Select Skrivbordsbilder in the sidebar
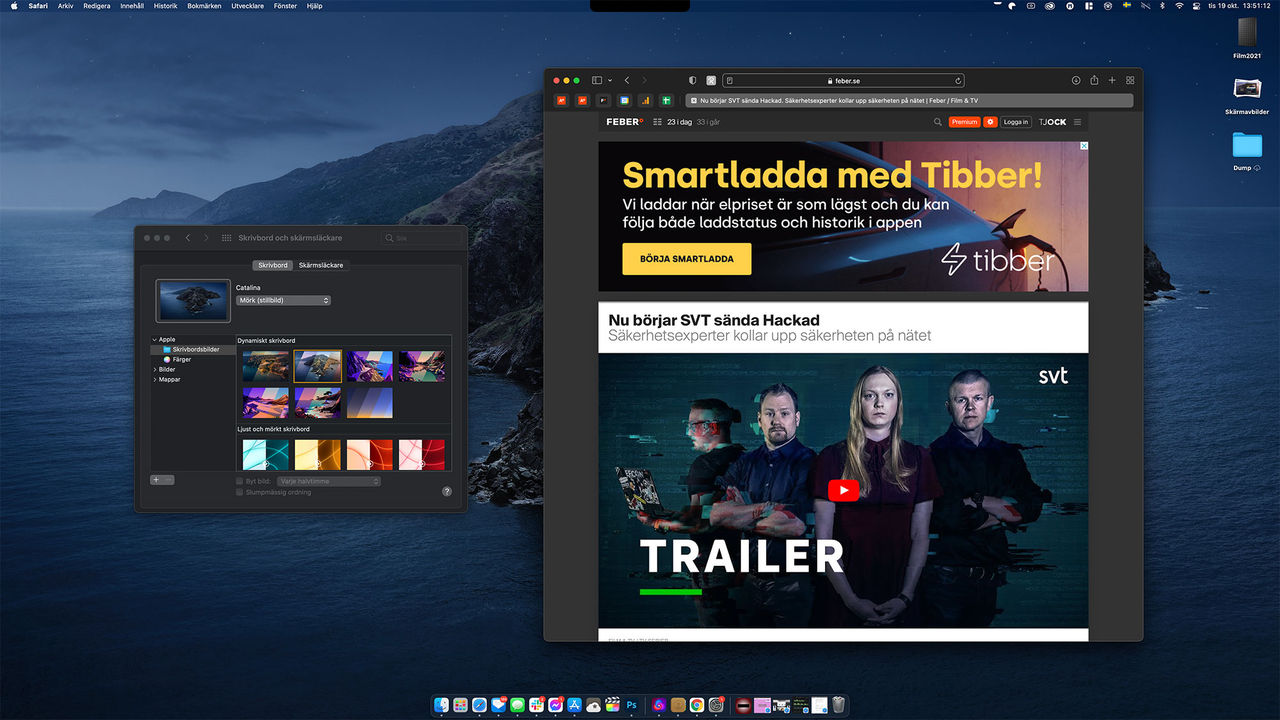 (195, 349)
